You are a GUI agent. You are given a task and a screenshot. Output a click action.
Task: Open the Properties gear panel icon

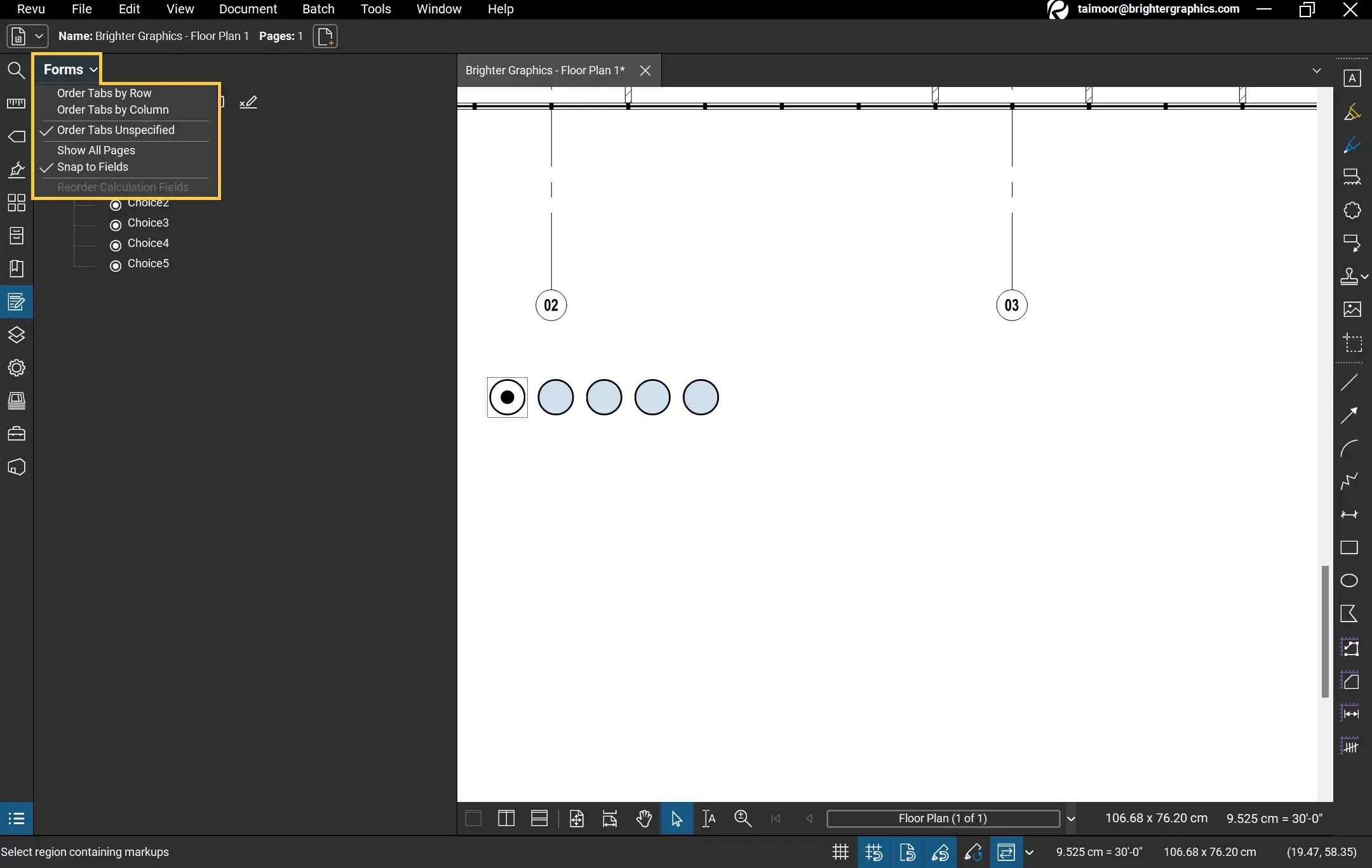click(x=17, y=368)
